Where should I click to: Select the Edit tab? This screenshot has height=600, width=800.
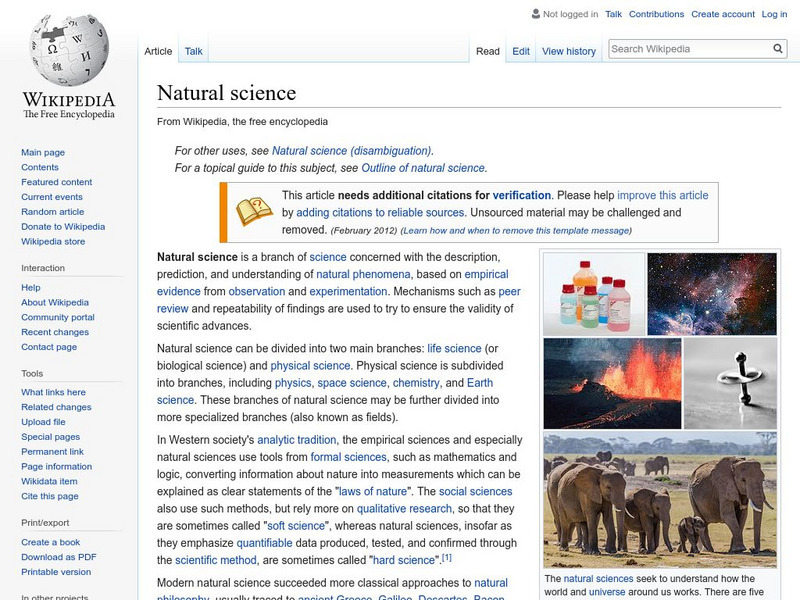tap(521, 51)
